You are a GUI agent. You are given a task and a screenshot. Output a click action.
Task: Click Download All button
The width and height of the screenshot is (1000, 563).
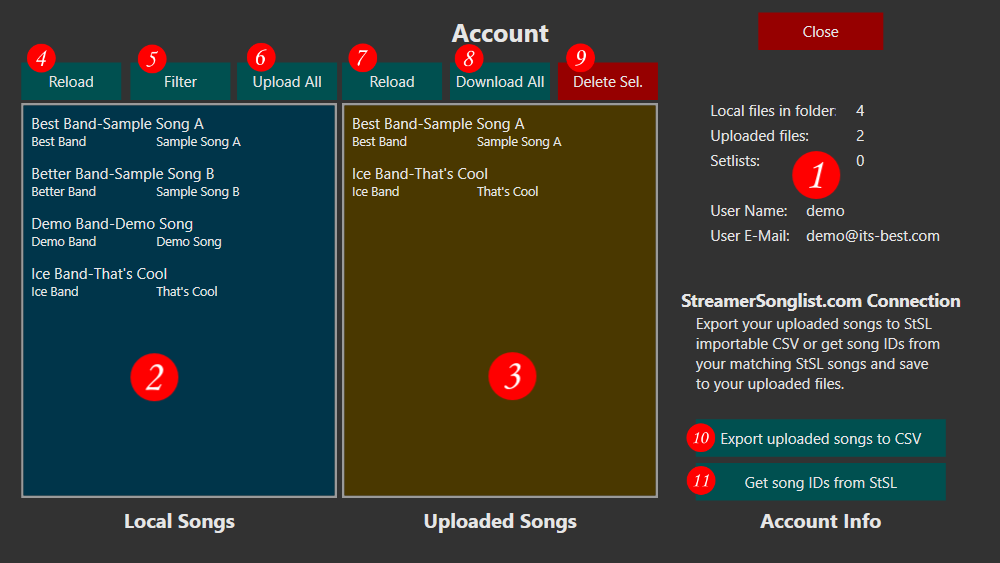500,82
